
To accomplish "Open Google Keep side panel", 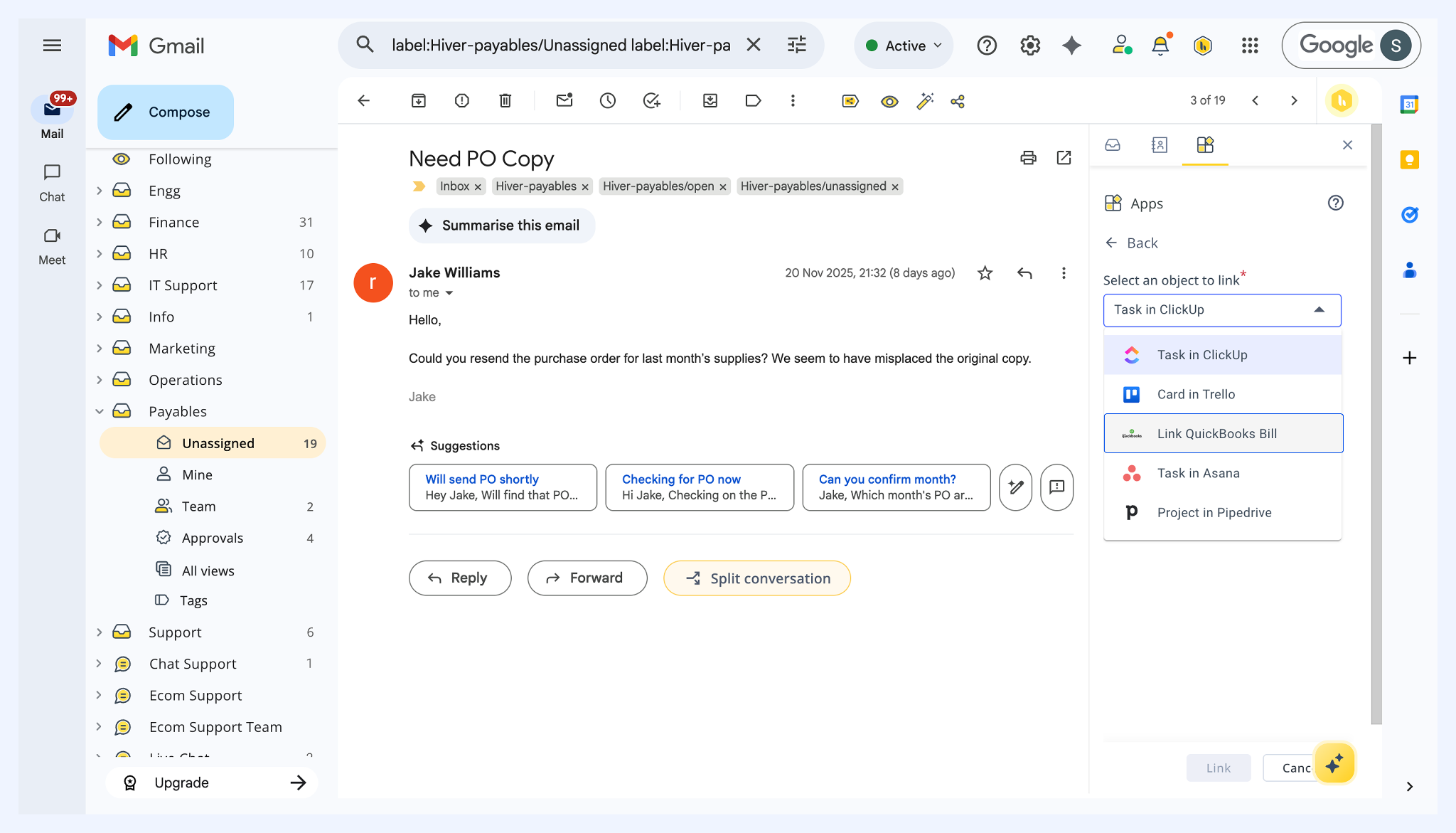I will coord(1410,160).
